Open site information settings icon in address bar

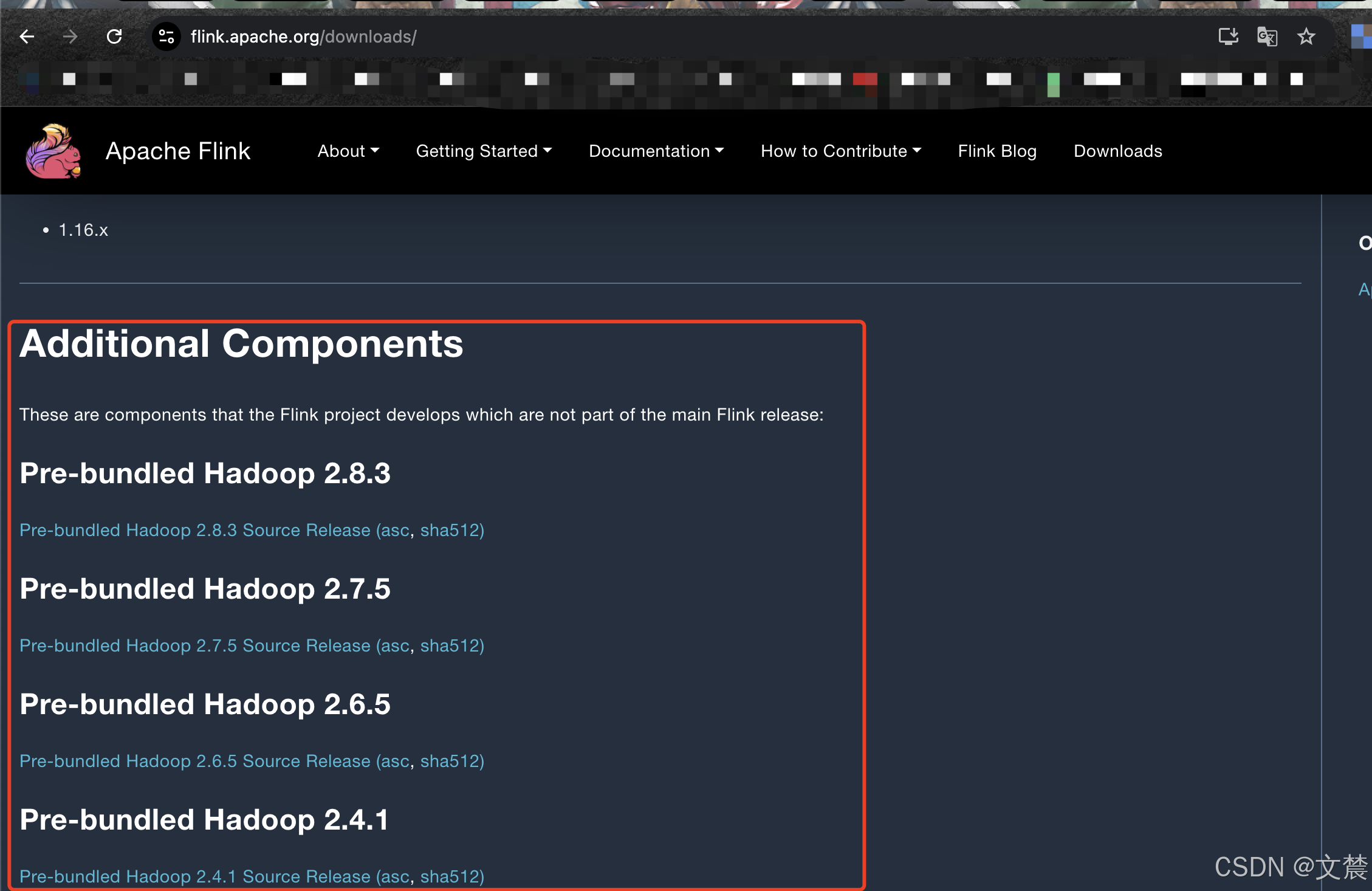[166, 36]
